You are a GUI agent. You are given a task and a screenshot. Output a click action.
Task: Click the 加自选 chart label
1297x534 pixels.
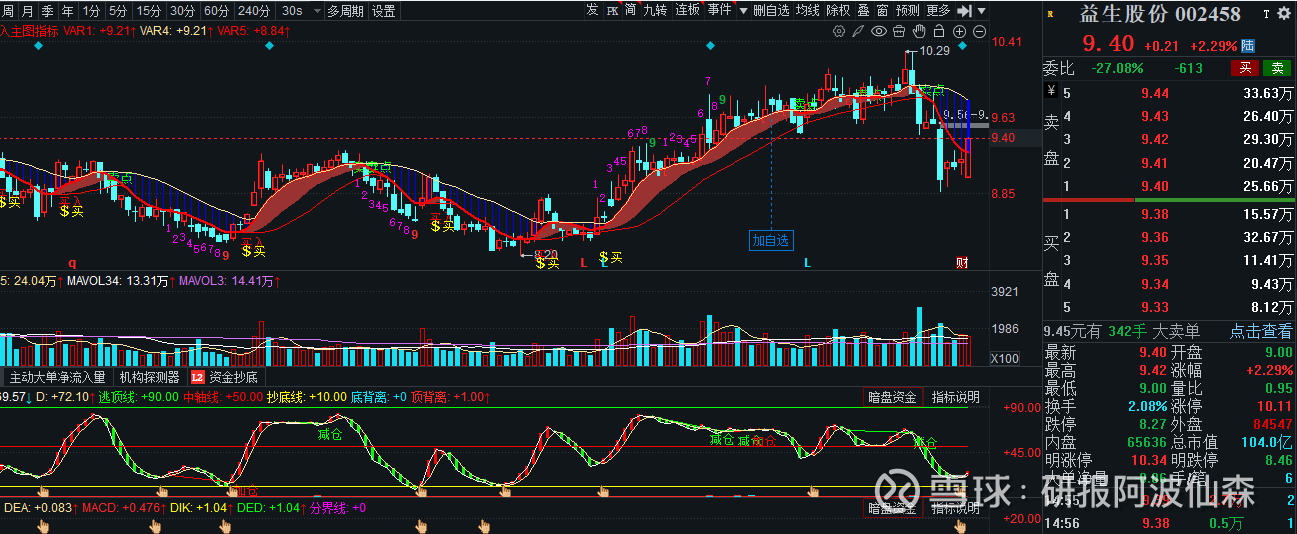(x=771, y=240)
